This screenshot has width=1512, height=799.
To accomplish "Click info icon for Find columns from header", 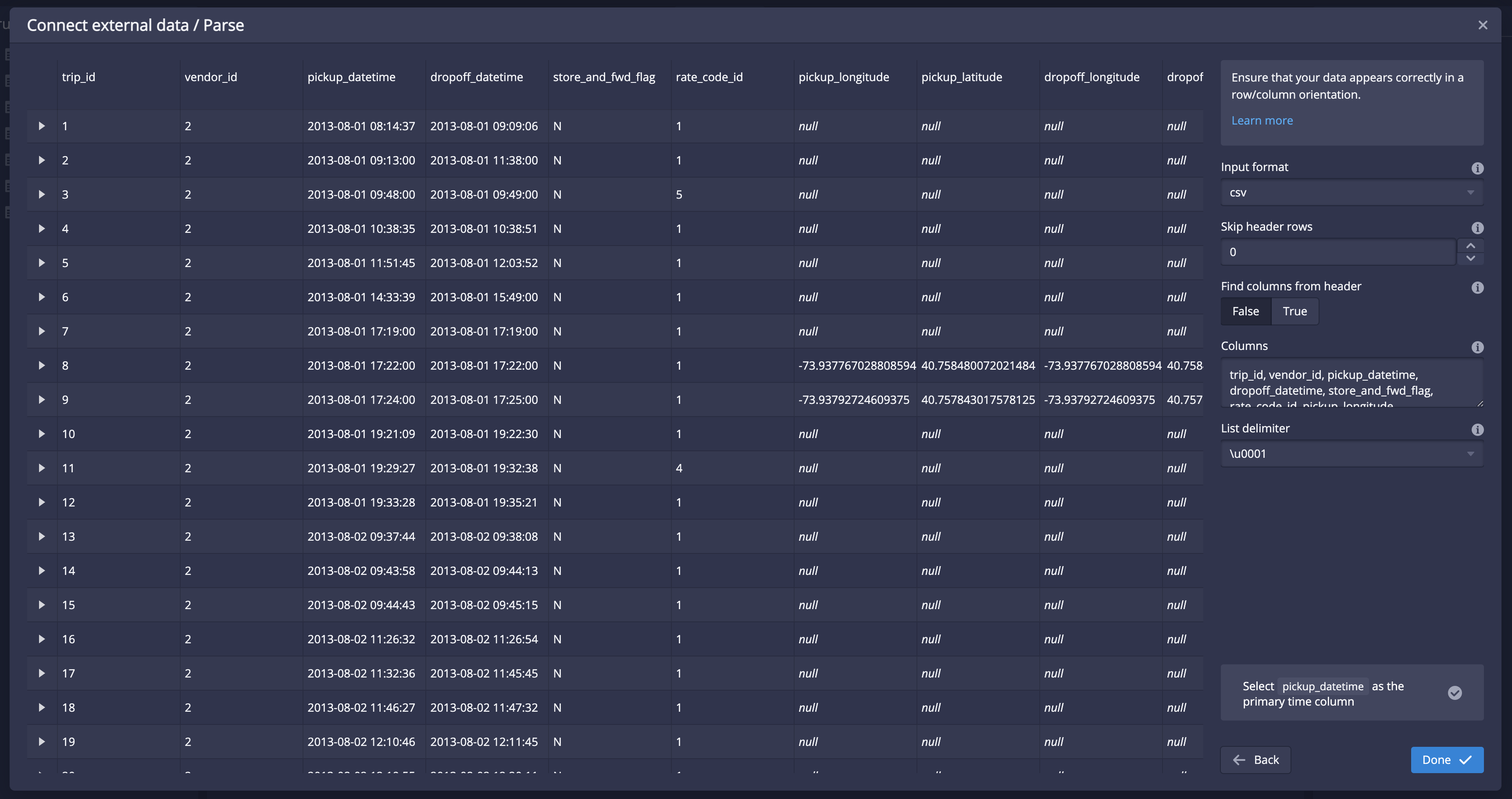I will click(1477, 288).
